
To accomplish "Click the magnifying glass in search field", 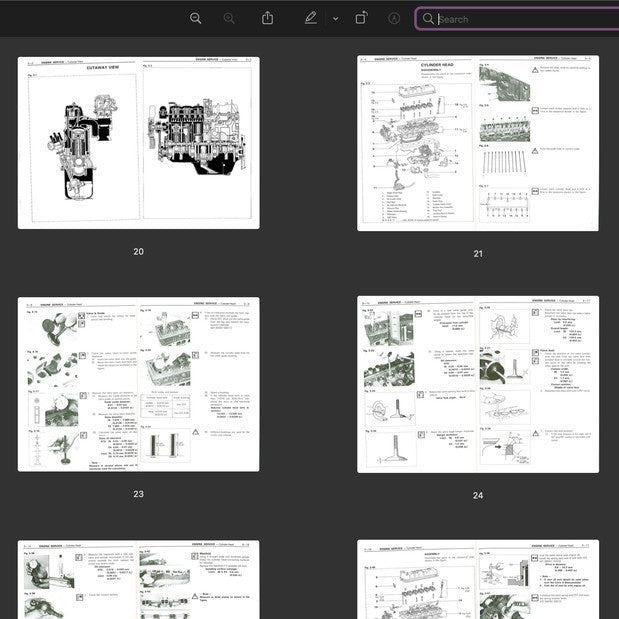I will point(428,19).
